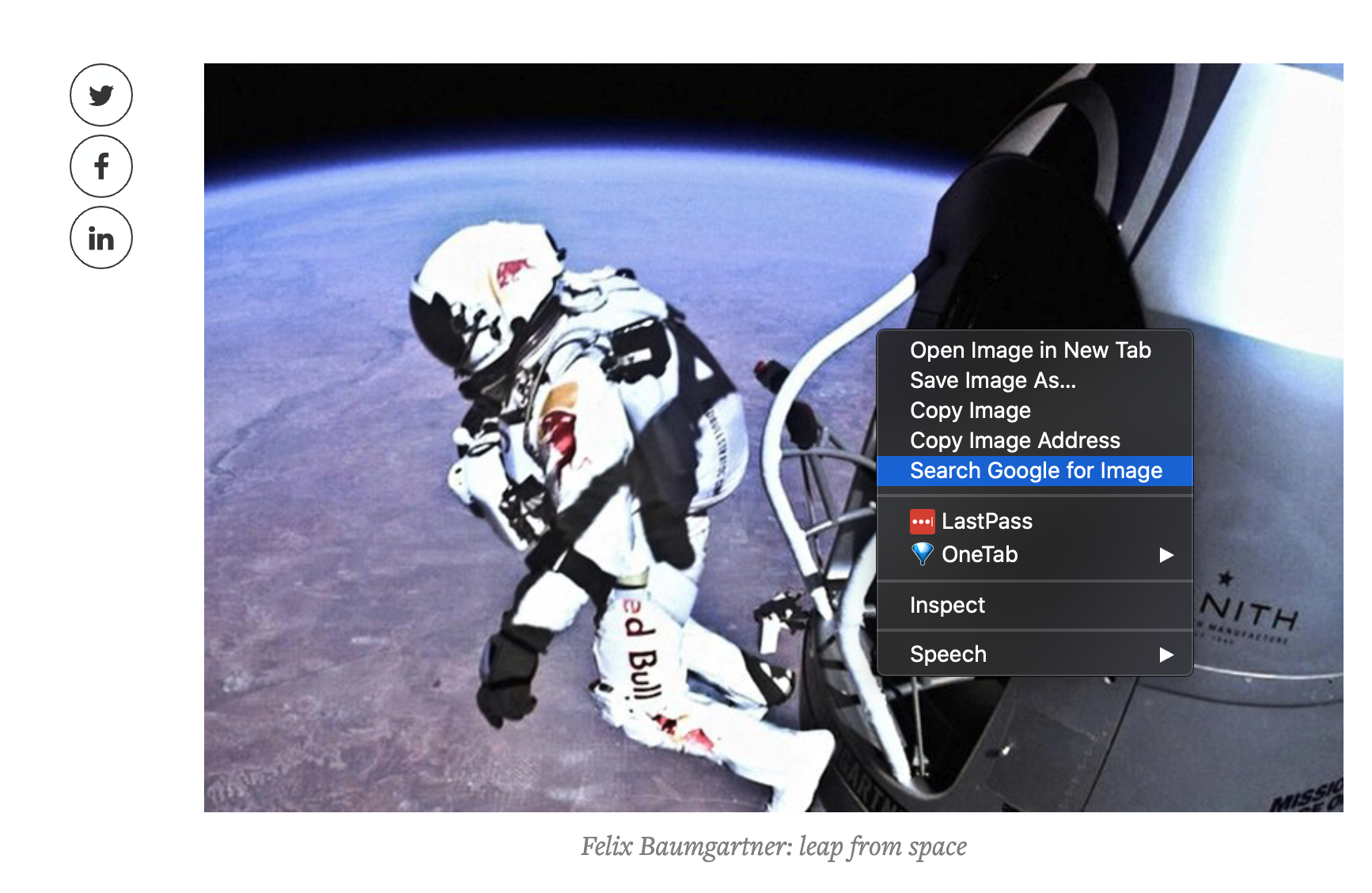Share the article via Twitter icon
1372x893 pixels.
click(101, 95)
